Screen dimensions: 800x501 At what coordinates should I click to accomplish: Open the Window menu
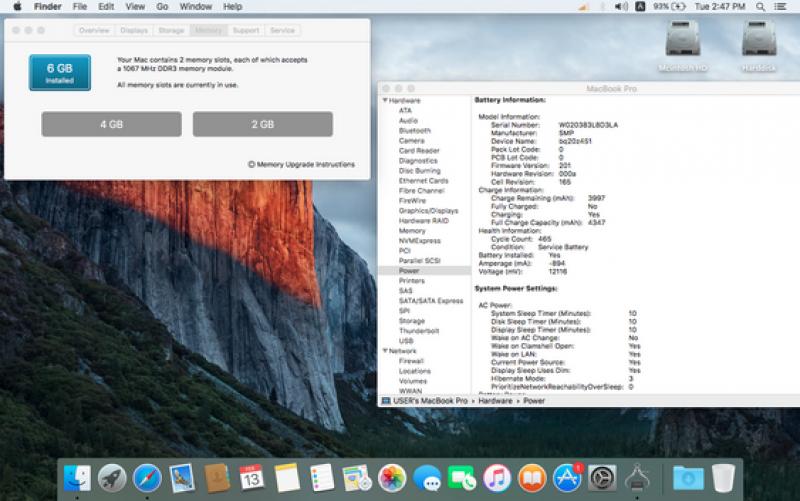195,7
